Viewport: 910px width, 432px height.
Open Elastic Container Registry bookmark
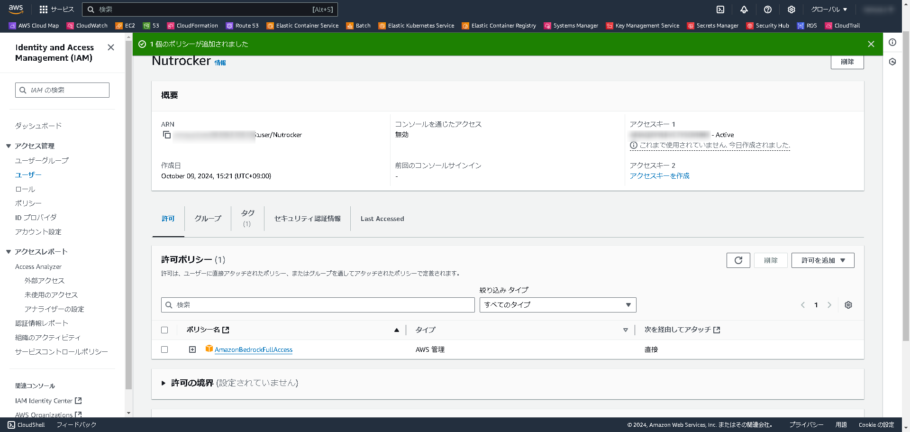point(499,26)
